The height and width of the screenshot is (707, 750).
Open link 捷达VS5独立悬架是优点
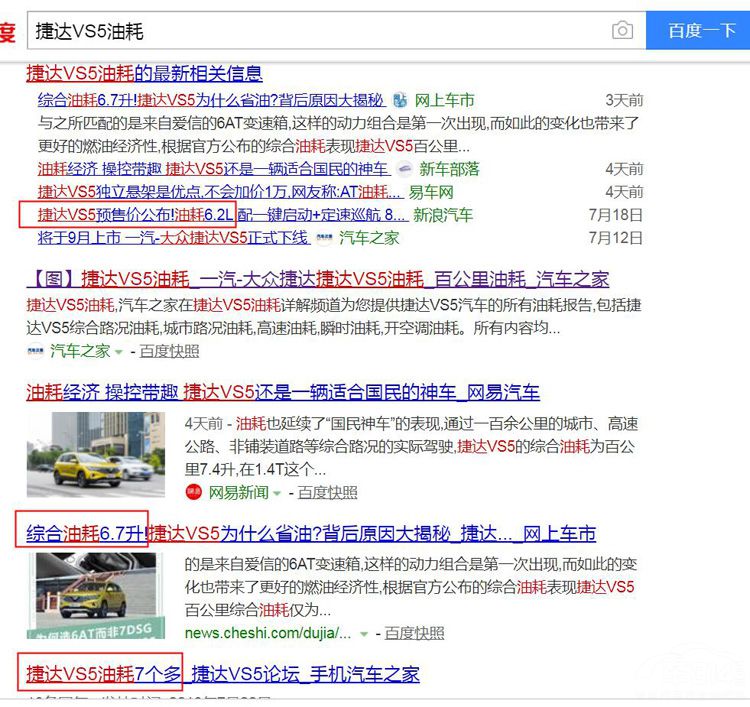[x=221, y=192]
